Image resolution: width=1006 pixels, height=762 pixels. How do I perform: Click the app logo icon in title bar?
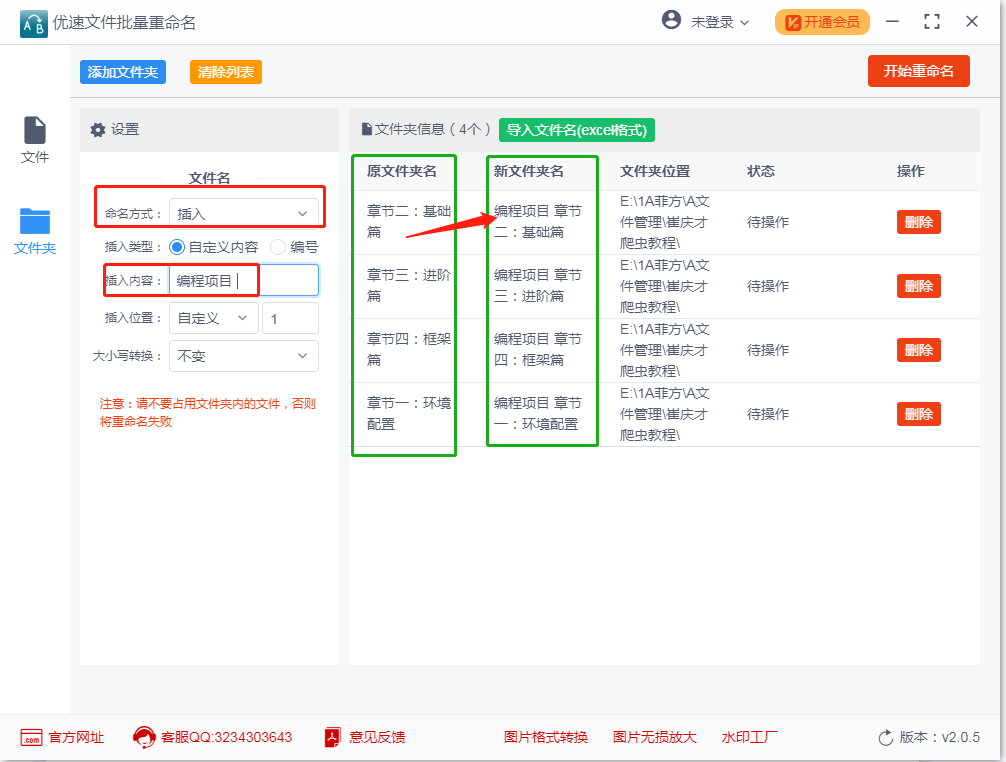[33, 22]
